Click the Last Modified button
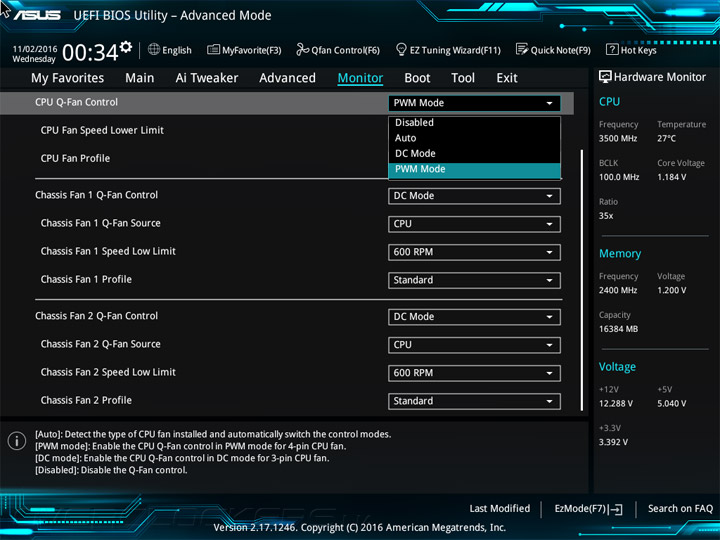 pyautogui.click(x=500, y=509)
